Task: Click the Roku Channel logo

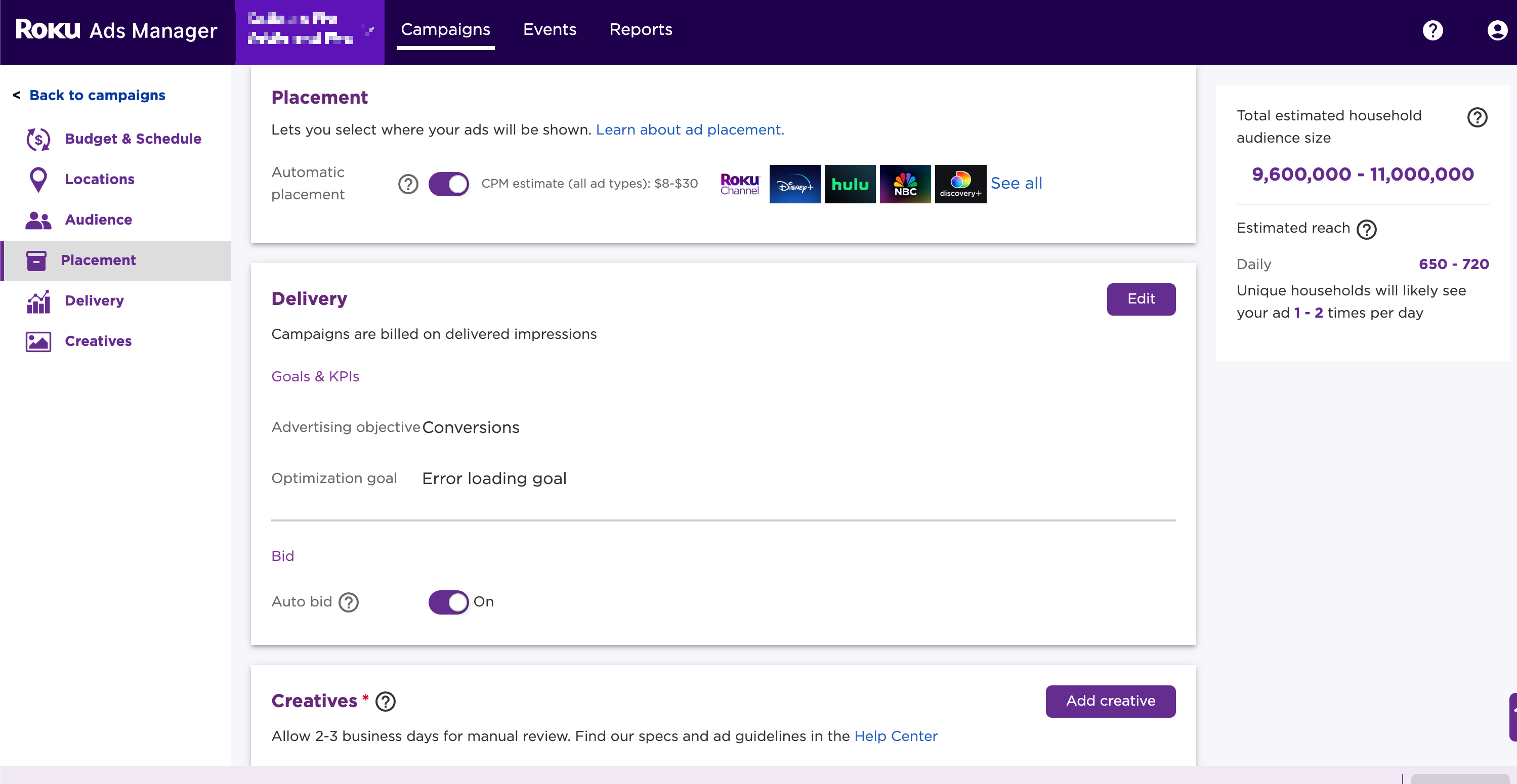Action: pyautogui.click(x=740, y=184)
